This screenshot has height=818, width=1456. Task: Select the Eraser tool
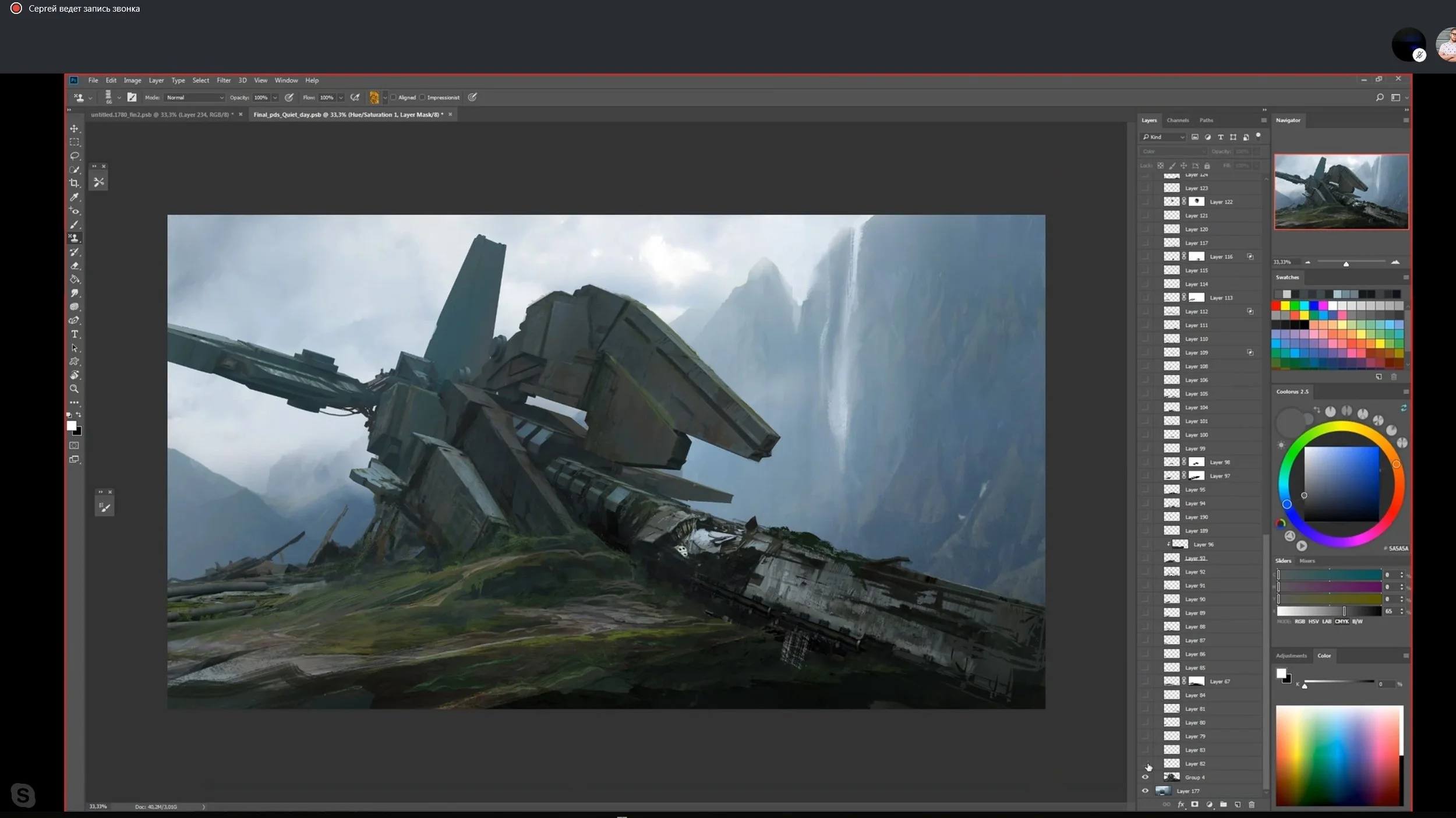75,266
